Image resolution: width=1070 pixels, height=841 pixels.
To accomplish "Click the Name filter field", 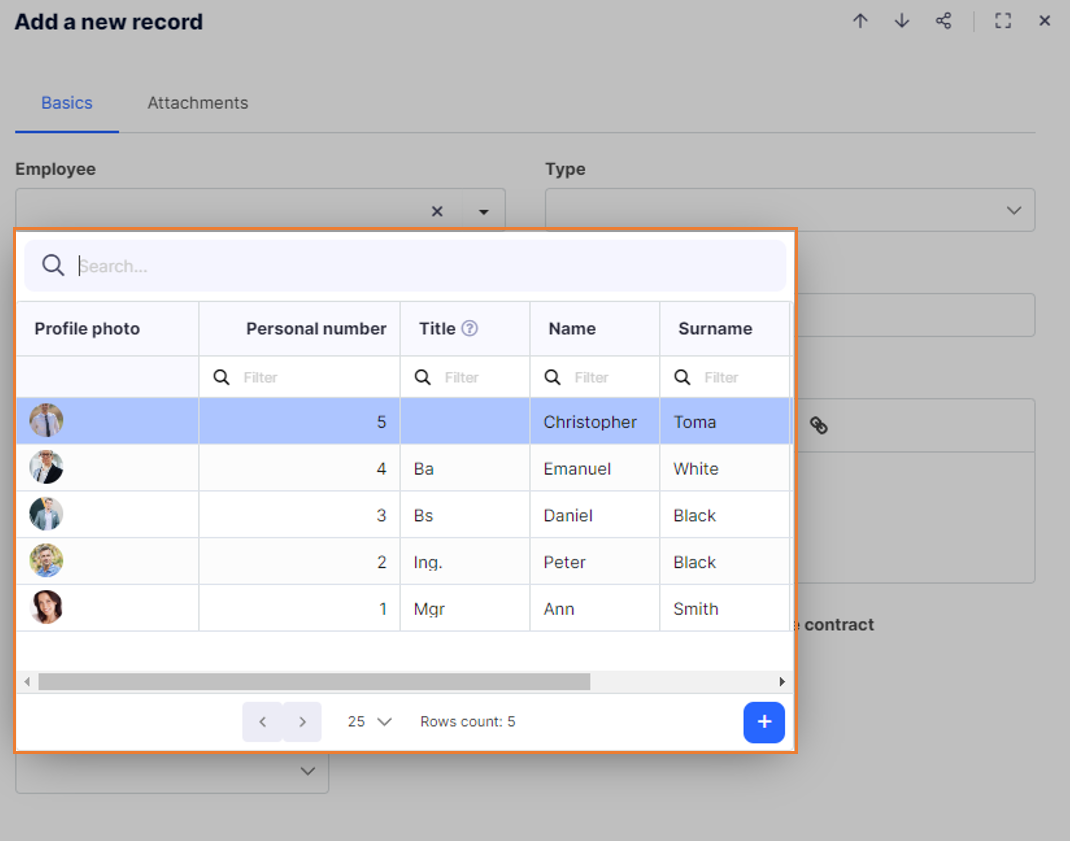I will [594, 377].
